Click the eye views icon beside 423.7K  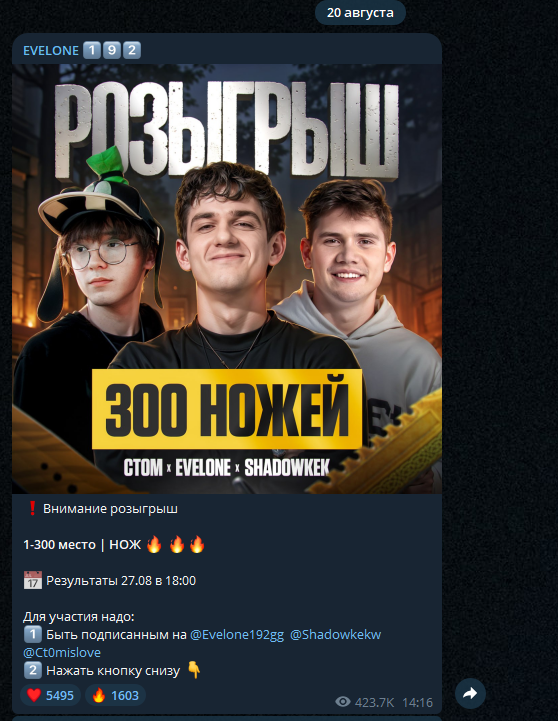coord(342,702)
